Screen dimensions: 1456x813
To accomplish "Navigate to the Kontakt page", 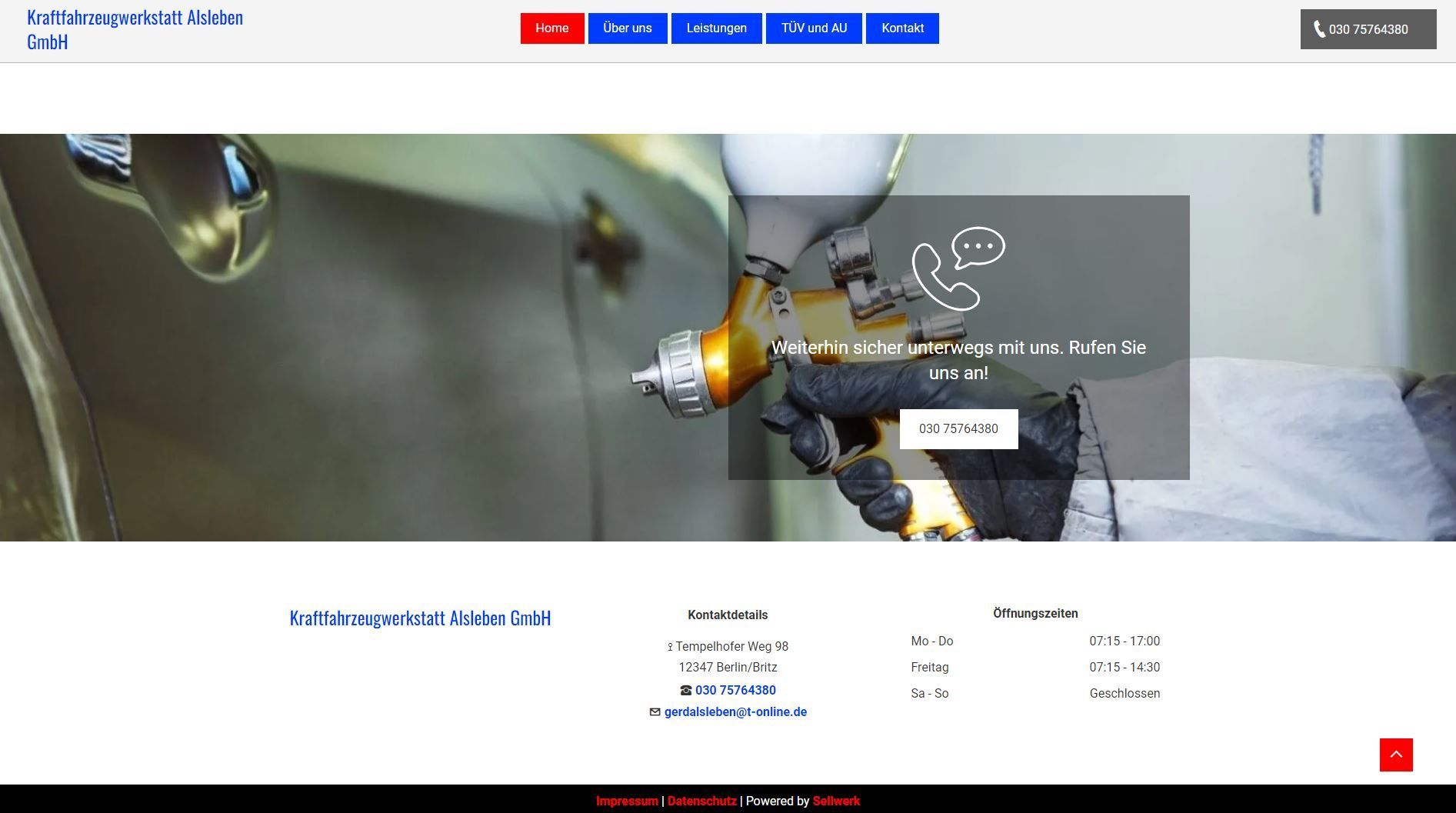I will click(x=902, y=28).
